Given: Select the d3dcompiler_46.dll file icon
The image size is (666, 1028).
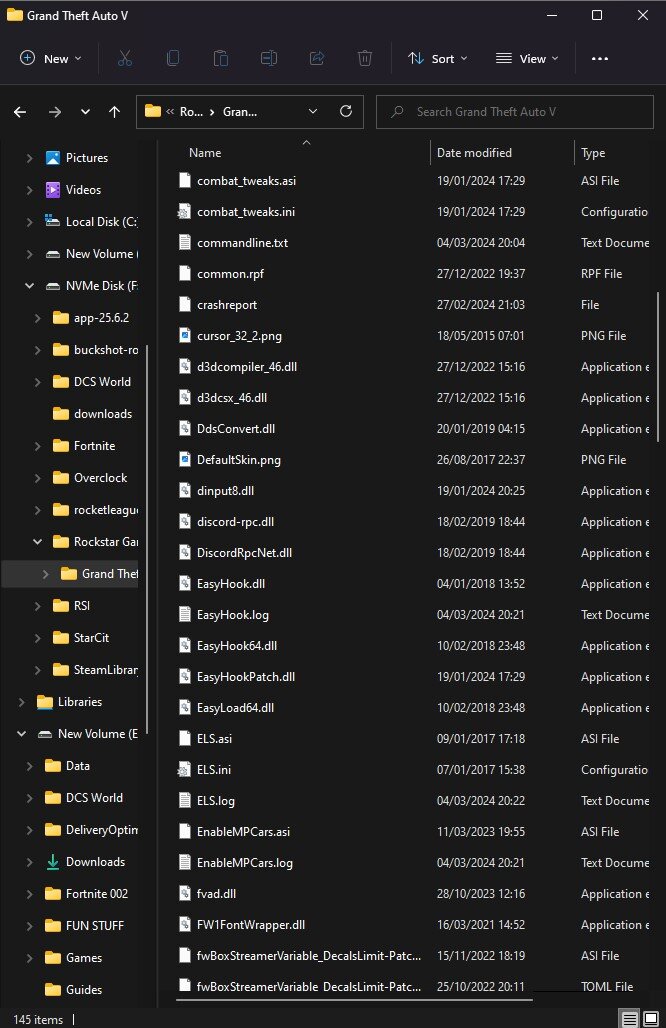Looking at the screenshot, I should click(x=185, y=366).
